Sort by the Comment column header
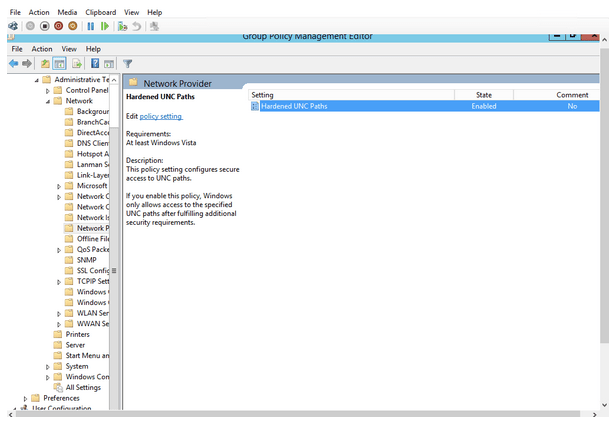This screenshot has height=421, width=613. pyautogui.click(x=556, y=95)
